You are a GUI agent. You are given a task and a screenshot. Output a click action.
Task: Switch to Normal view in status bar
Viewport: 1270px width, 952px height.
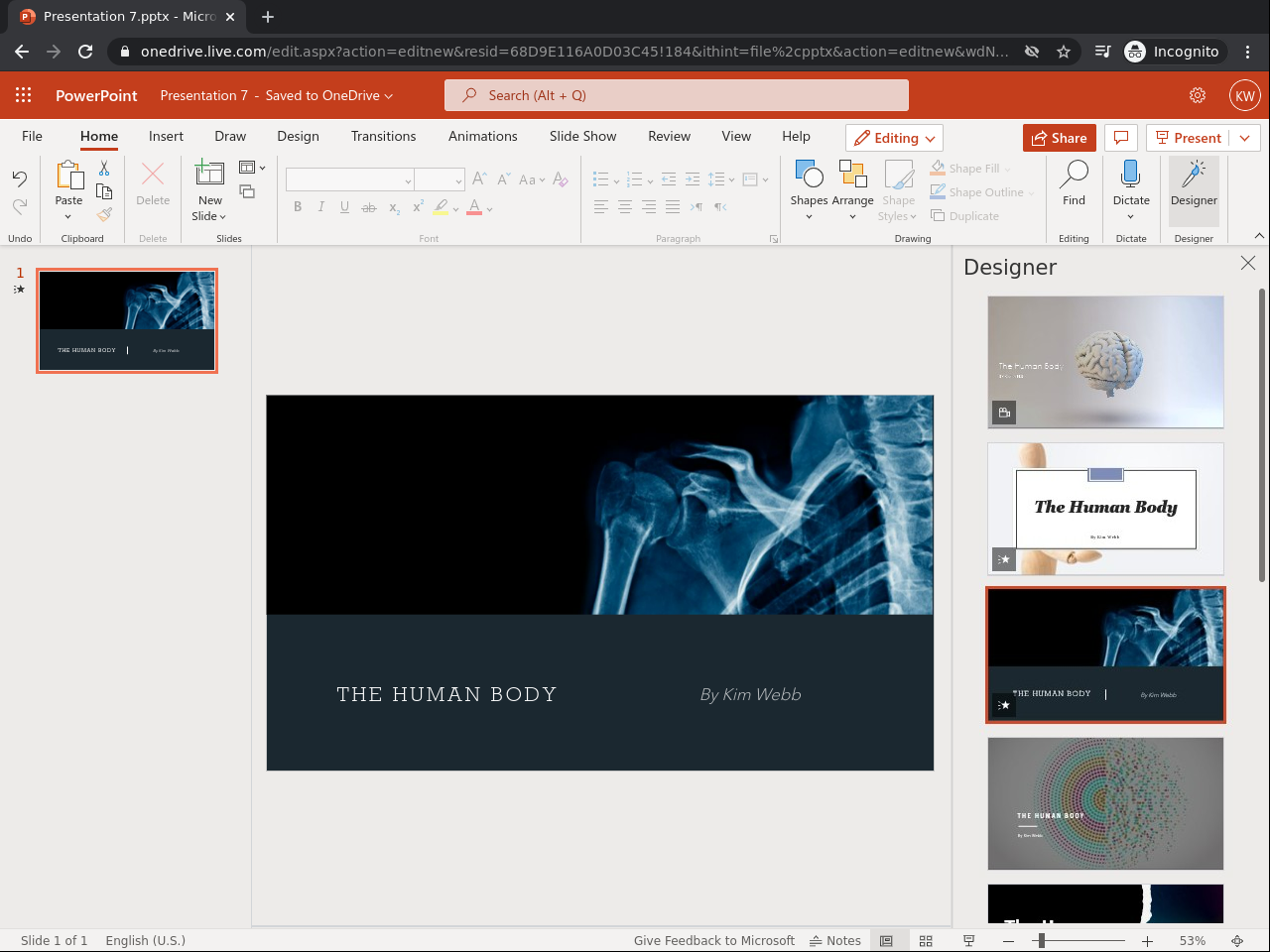point(887,940)
